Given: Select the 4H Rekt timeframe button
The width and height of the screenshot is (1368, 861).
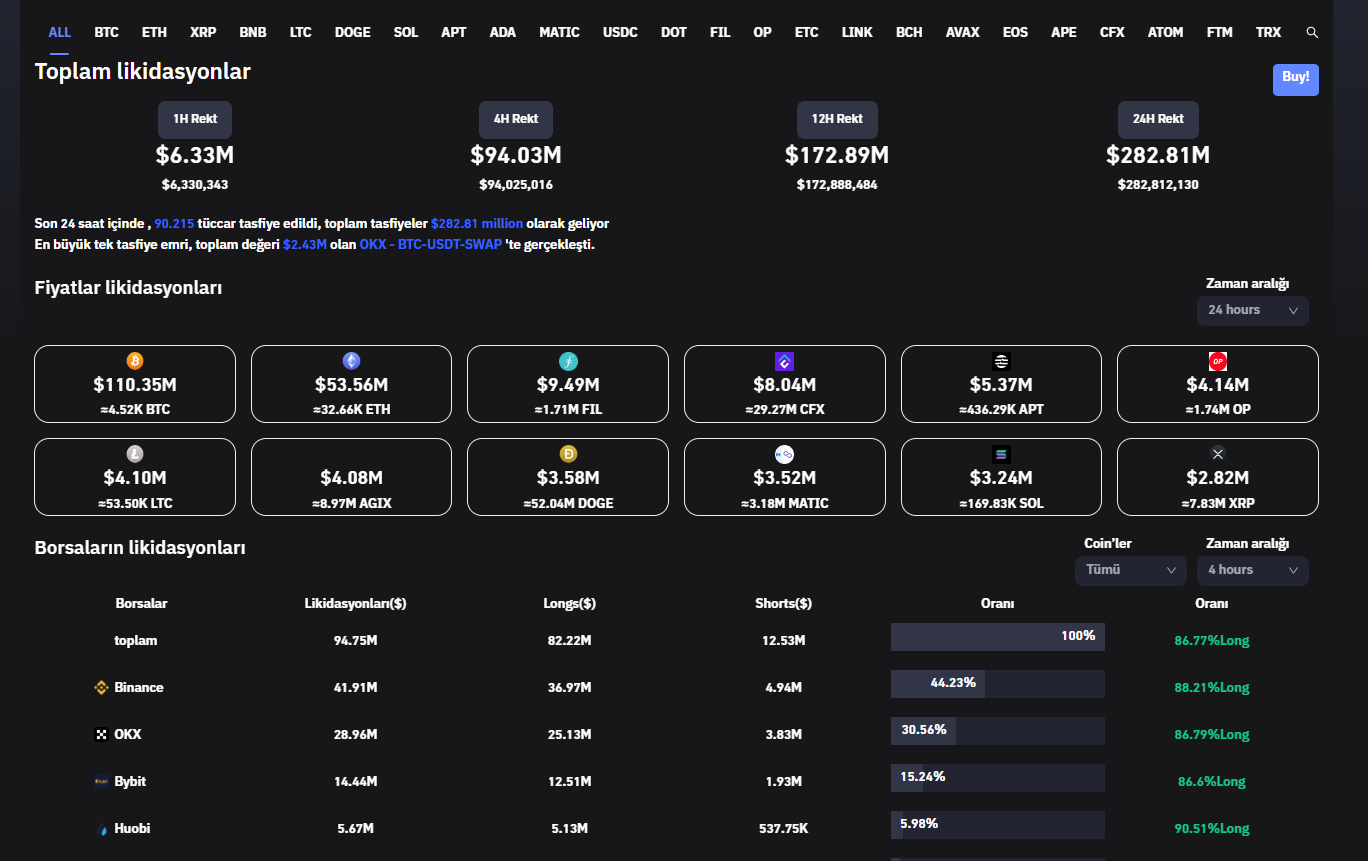Looking at the screenshot, I should click(516, 119).
